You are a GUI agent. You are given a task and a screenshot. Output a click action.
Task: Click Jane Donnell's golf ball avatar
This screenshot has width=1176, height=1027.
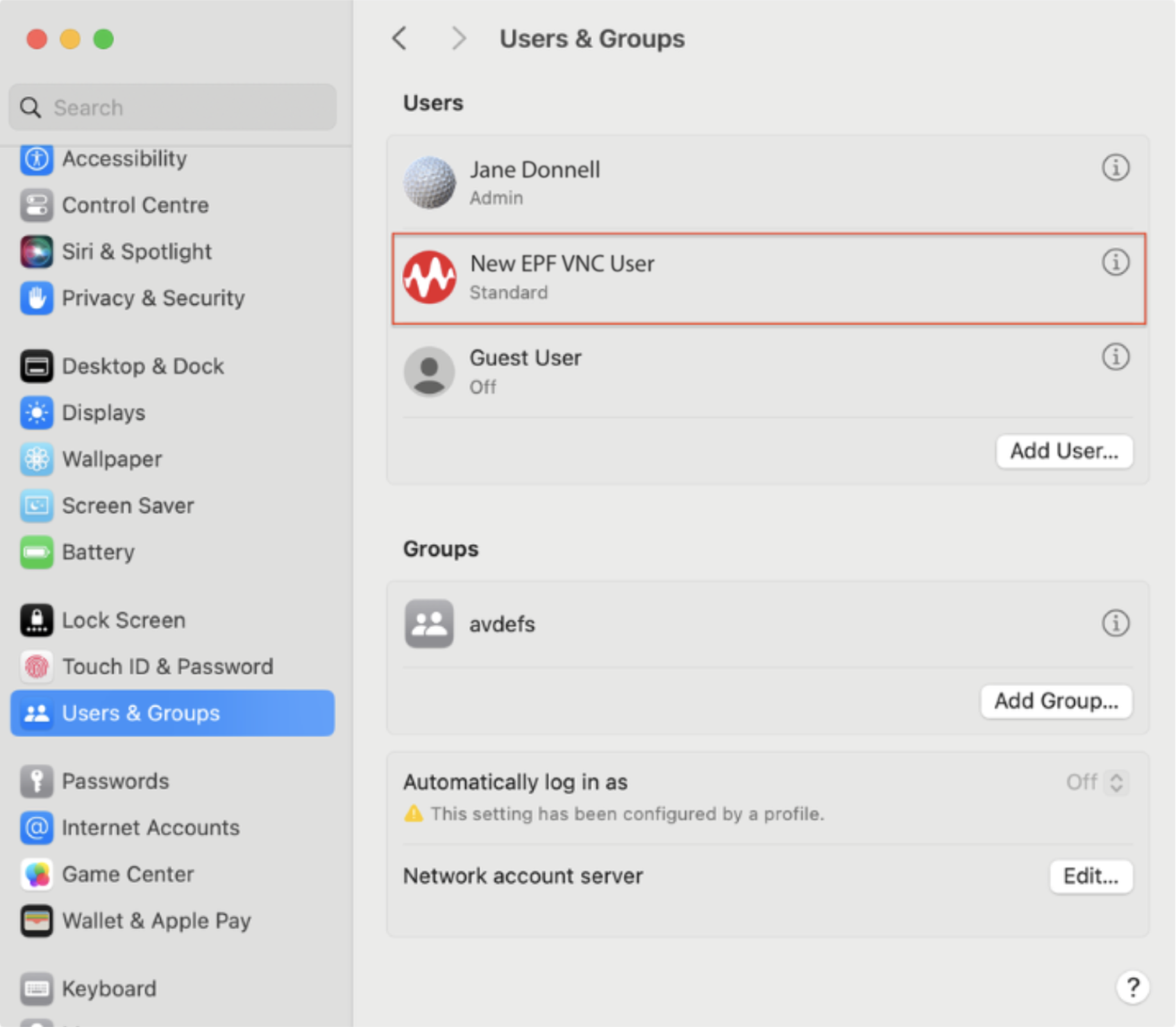pyautogui.click(x=430, y=183)
